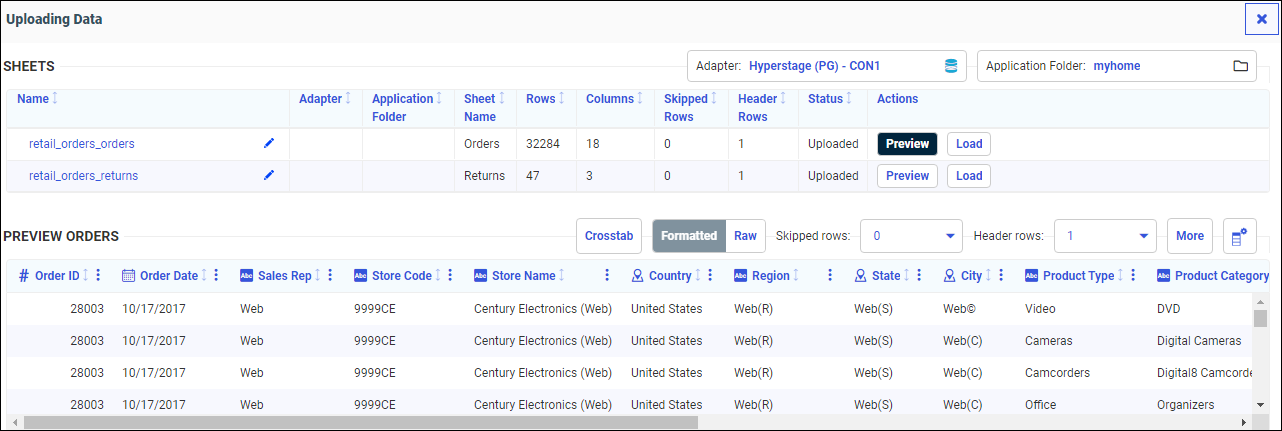The image size is (1282, 431).
Task: Preview the retail_orders_returns sheet
Action: pos(907,176)
